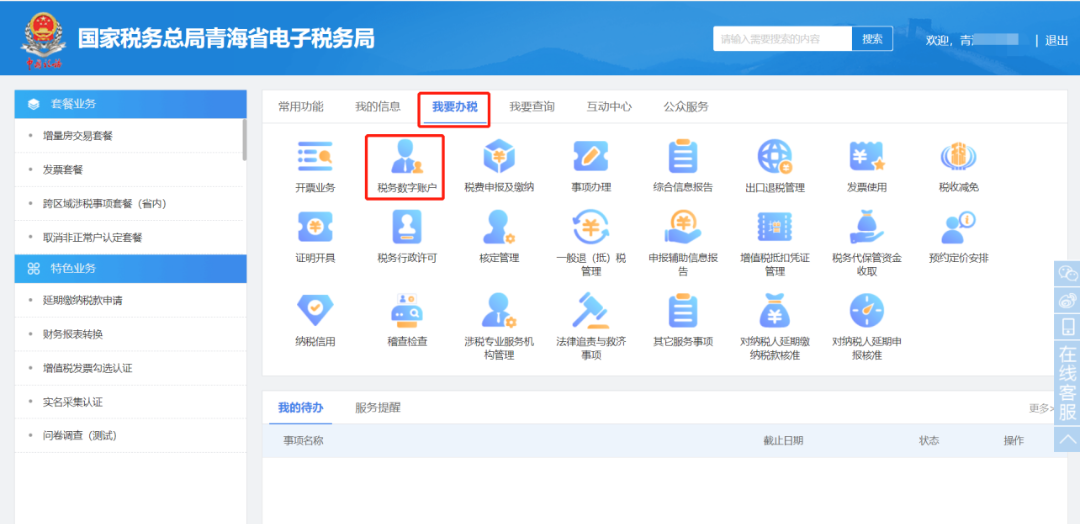The height and width of the screenshot is (524, 1080).
Task: Click the Weibo icon in side floating bar
Action: pyautogui.click(x=1067, y=300)
